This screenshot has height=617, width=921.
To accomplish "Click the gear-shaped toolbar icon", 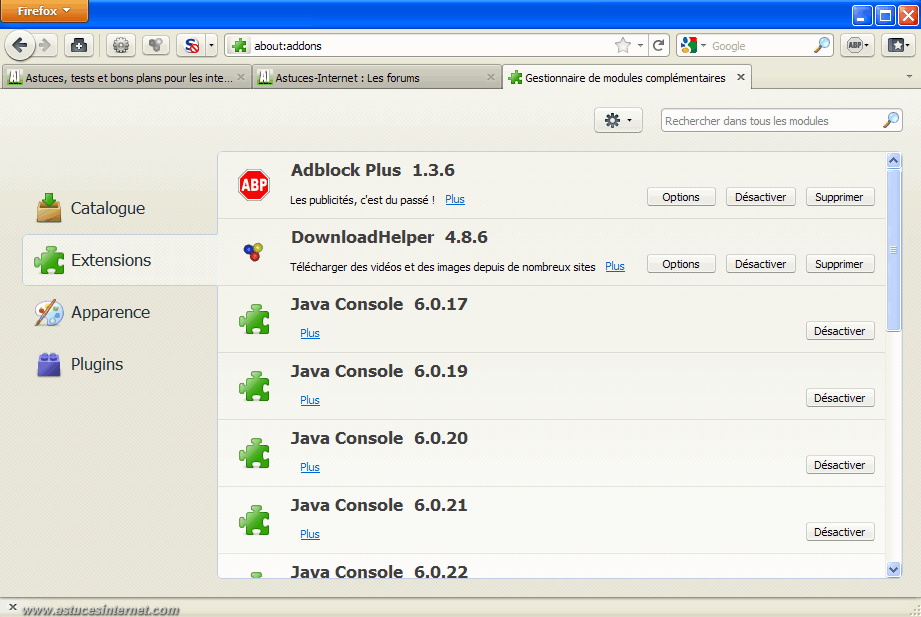I will click(120, 45).
